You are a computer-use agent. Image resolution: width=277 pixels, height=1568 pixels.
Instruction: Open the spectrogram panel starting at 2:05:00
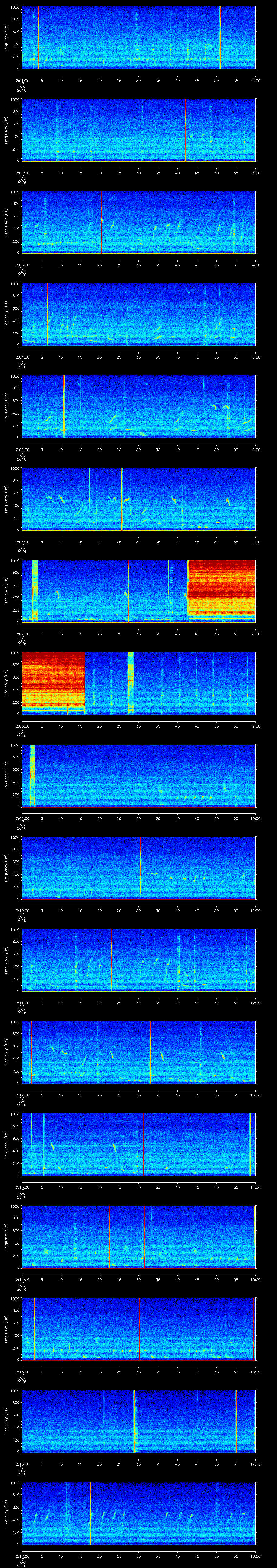[x=138, y=407]
